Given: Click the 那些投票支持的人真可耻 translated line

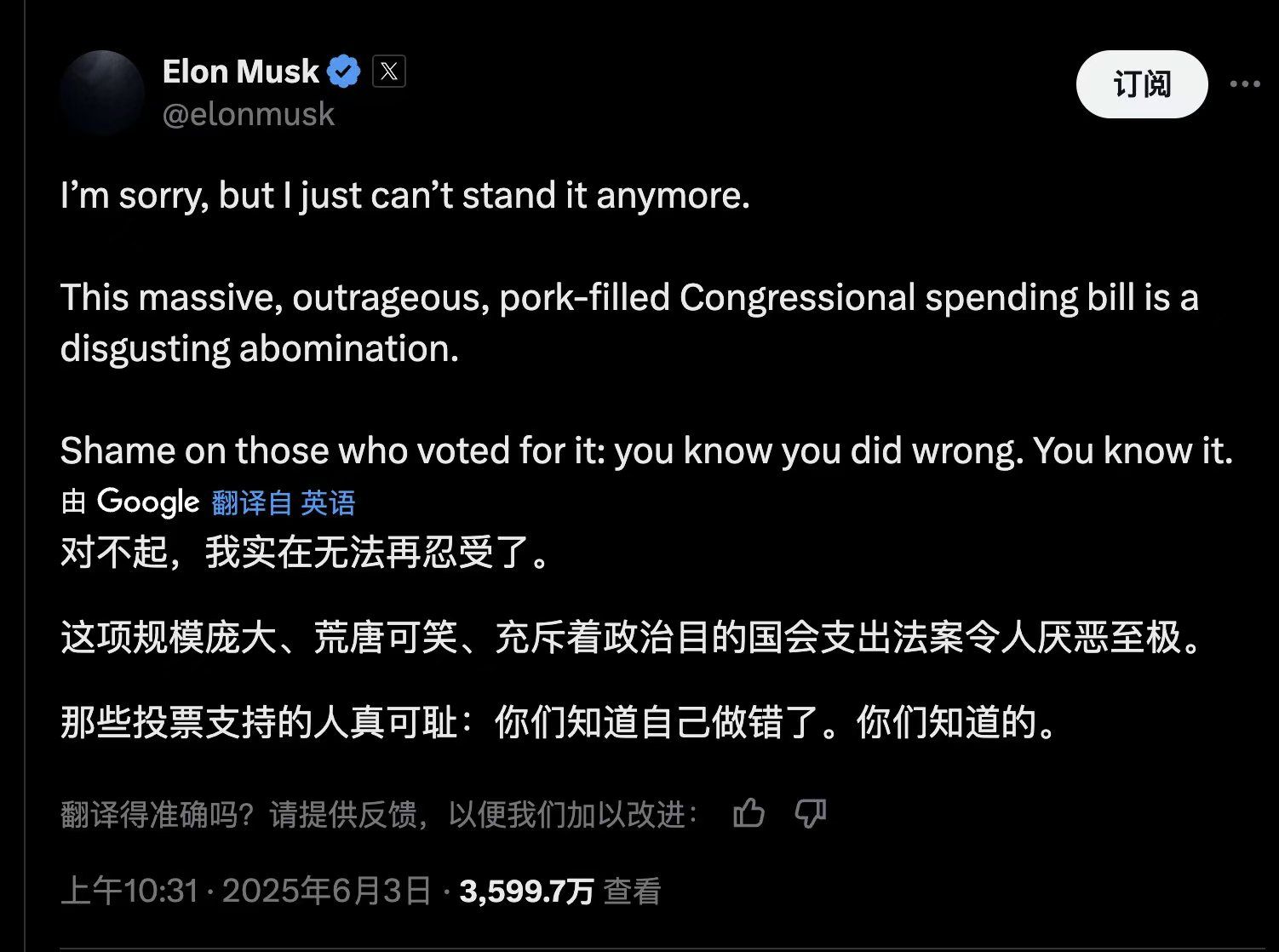Looking at the screenshot, I should [x=559, y=723].
